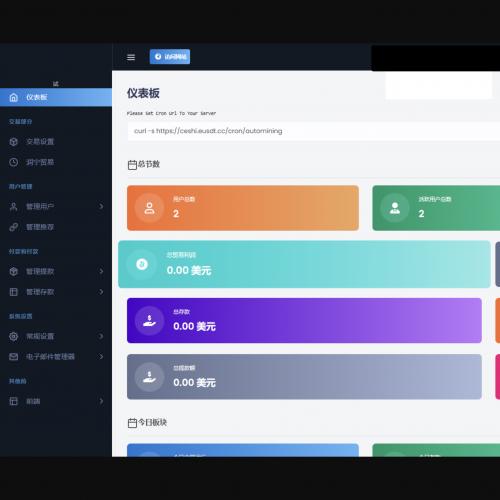500x500 pixels.
Task: Select the person icon beside 管理用户
Action: [14, 207]
